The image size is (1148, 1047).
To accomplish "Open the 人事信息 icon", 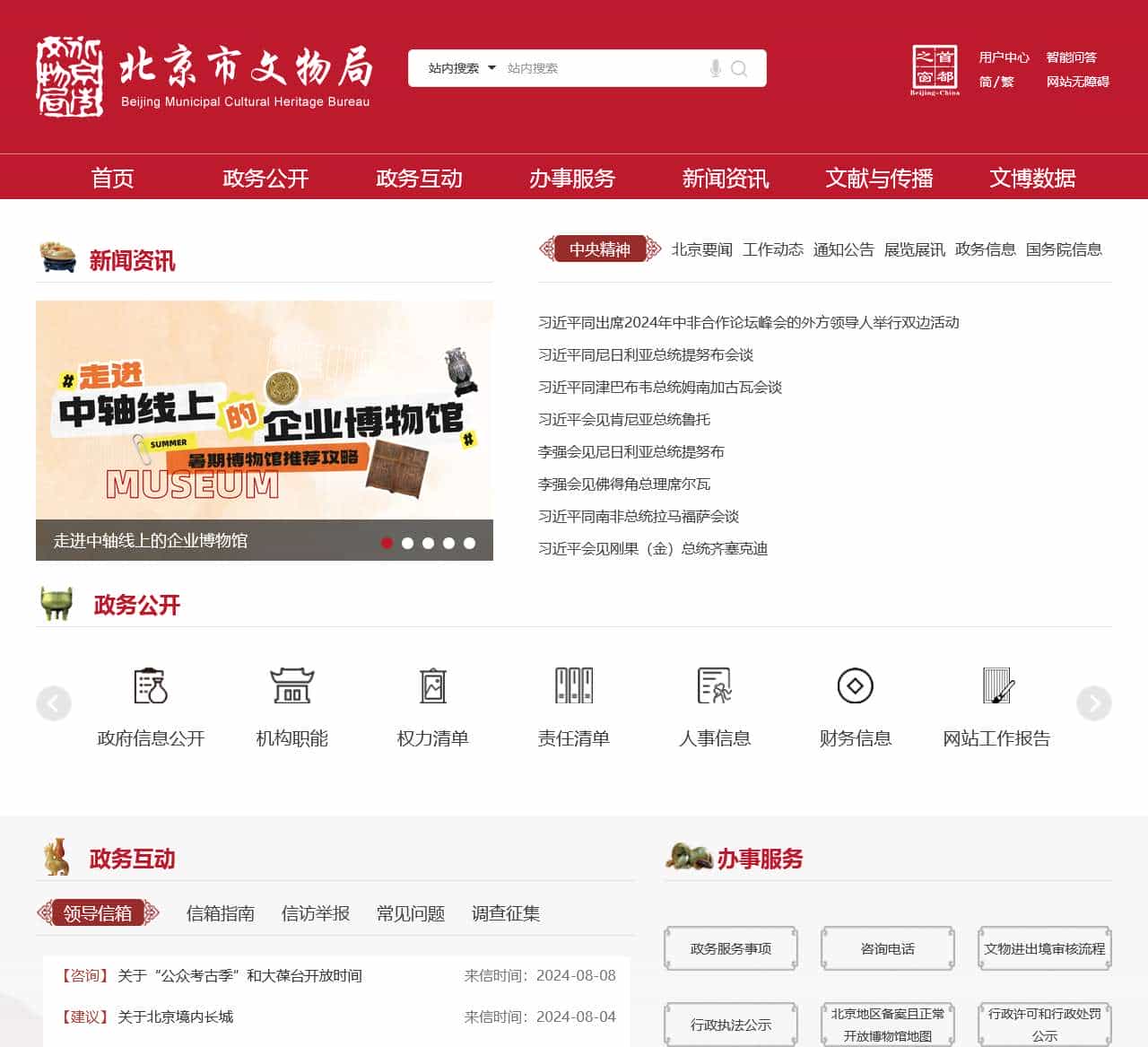I will [715, 686].
